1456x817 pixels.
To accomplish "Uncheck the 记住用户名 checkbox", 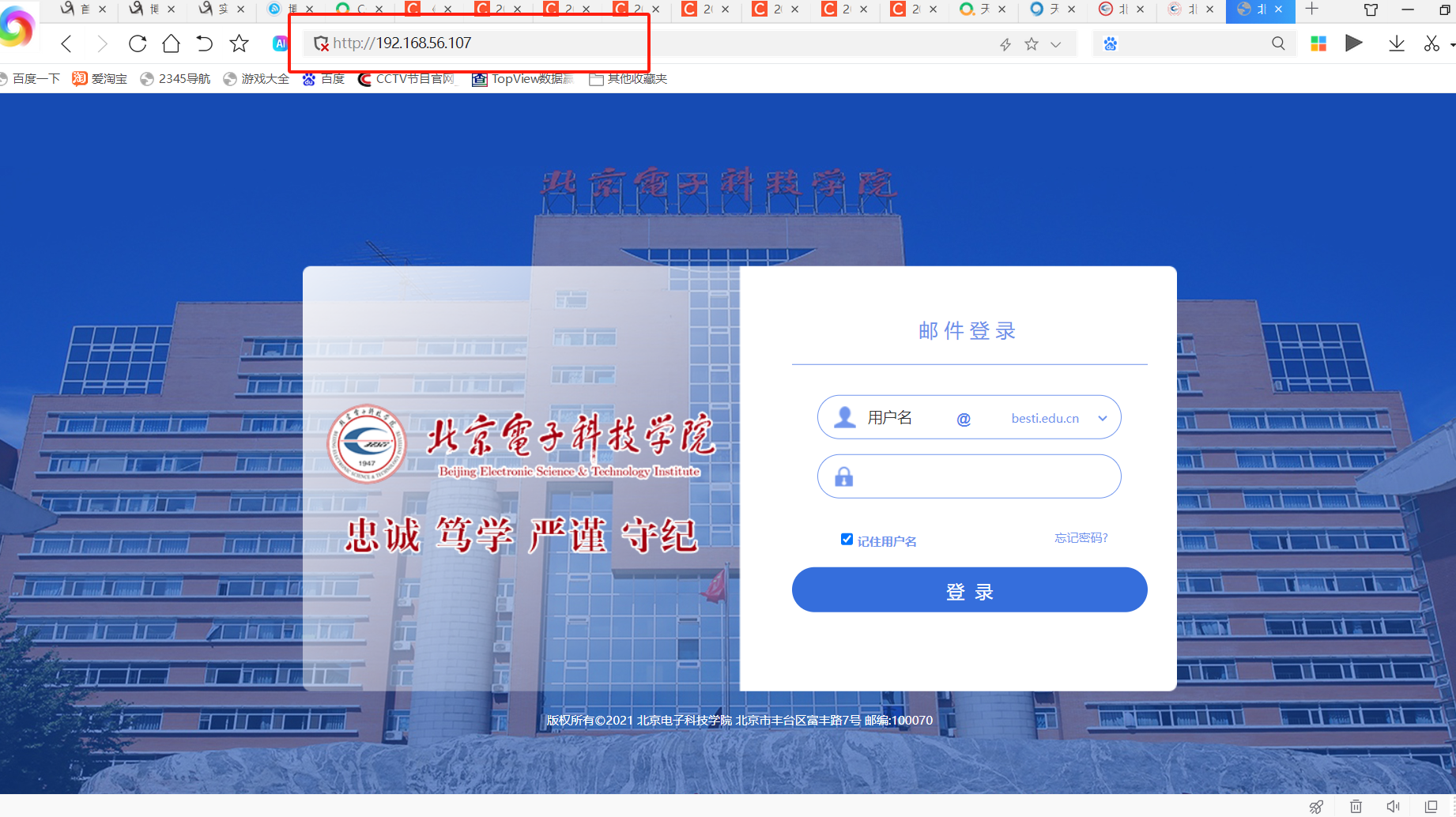I will 847,539.
